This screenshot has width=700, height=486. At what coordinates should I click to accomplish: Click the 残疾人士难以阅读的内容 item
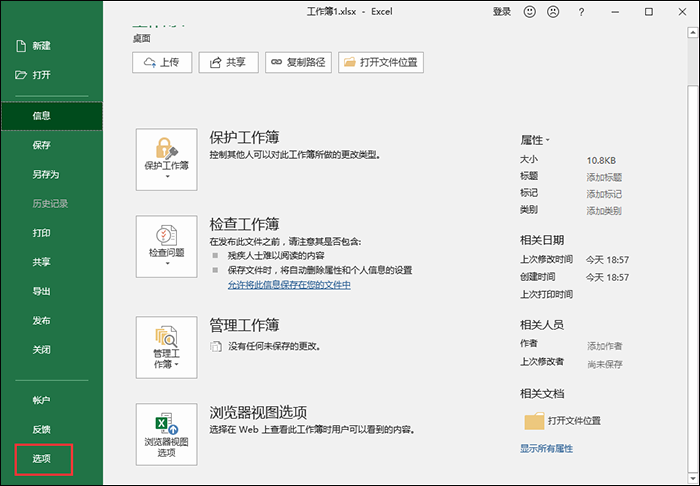pos(276,256)
